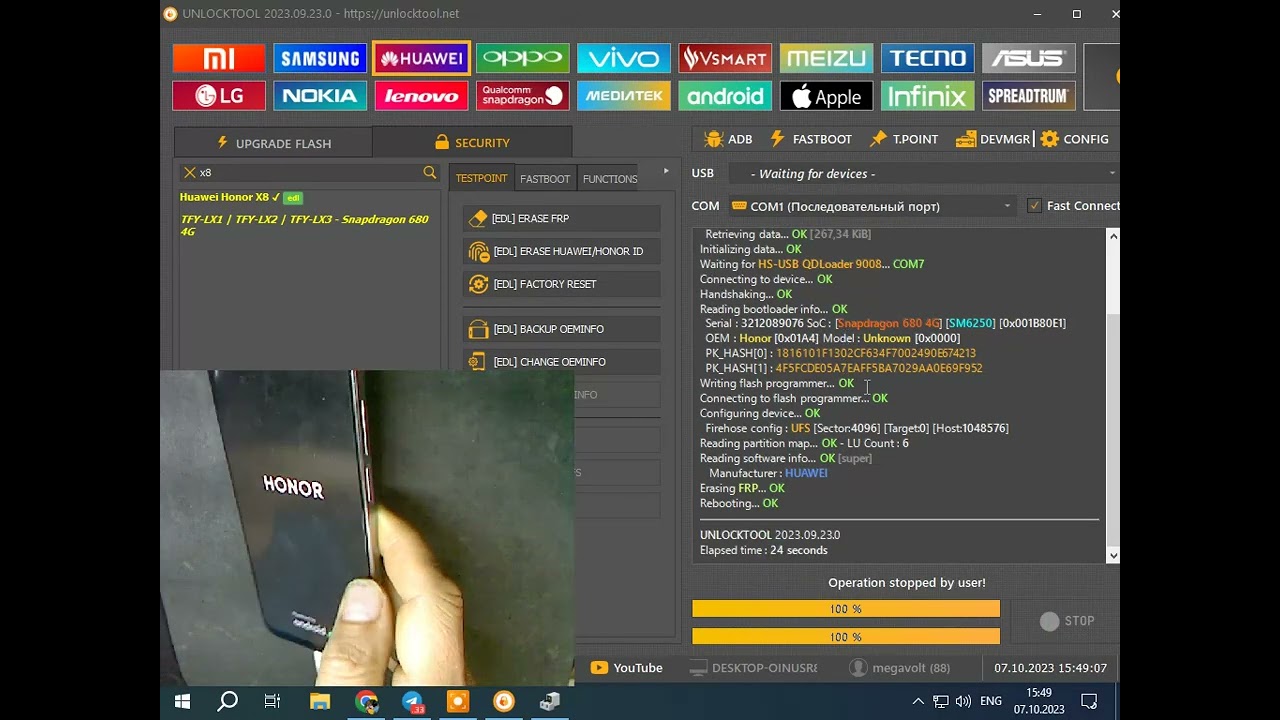Image resolution: width=1280 pixels, height=720 pixels.
Task: Click the ADB toolbar button
Action: [728, 139]
